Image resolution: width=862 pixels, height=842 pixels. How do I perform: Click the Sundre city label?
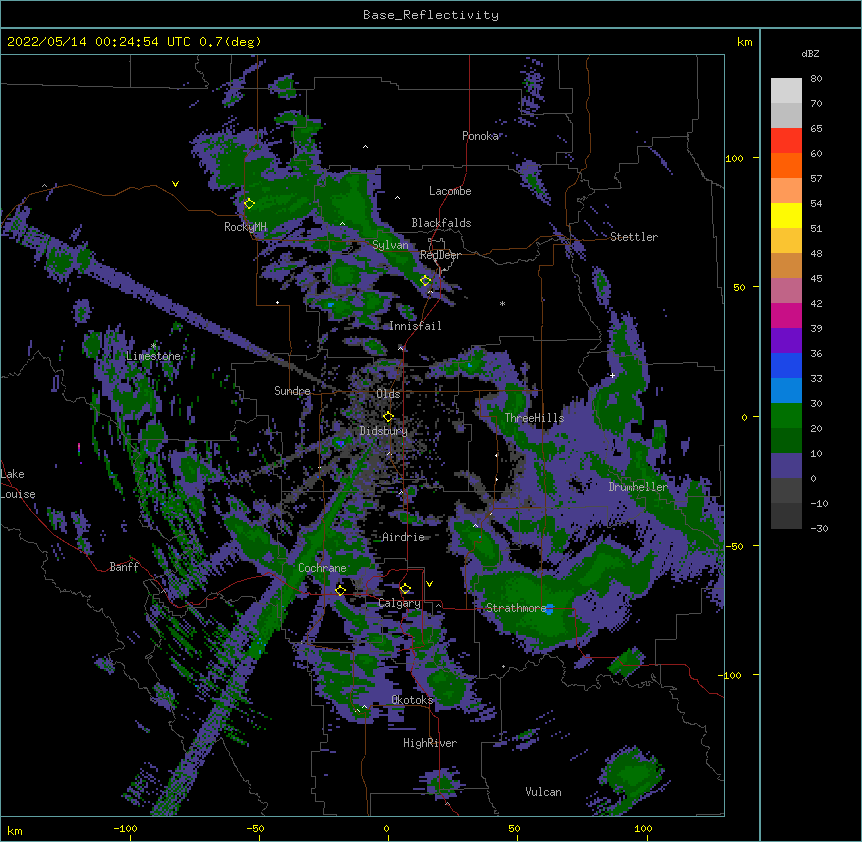[292, 391]
